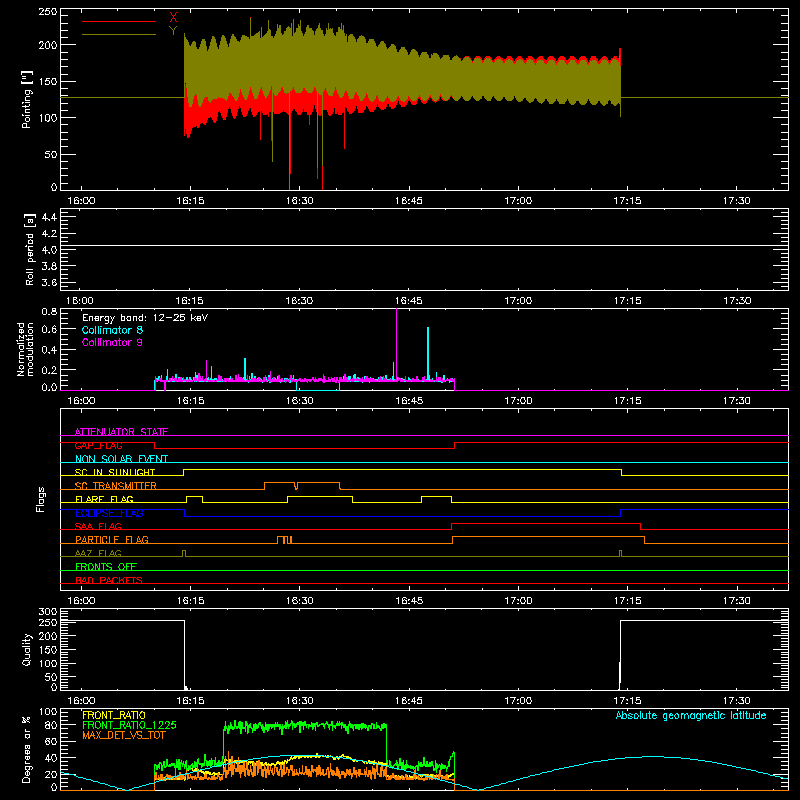Click the PARTICLE_FLAG label
The width and height of the screenshot is (800, 800).
[112, 539]
